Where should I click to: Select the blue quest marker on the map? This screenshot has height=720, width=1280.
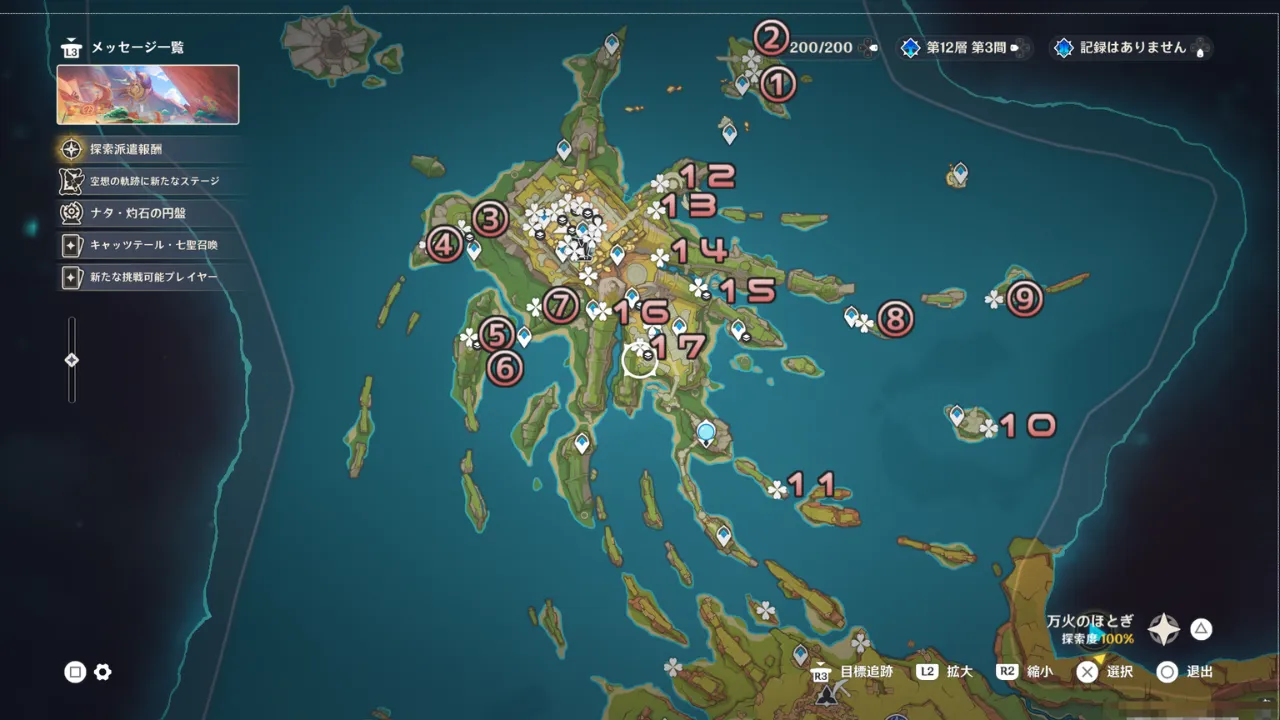pyautogui.click(x=707, y=433)
